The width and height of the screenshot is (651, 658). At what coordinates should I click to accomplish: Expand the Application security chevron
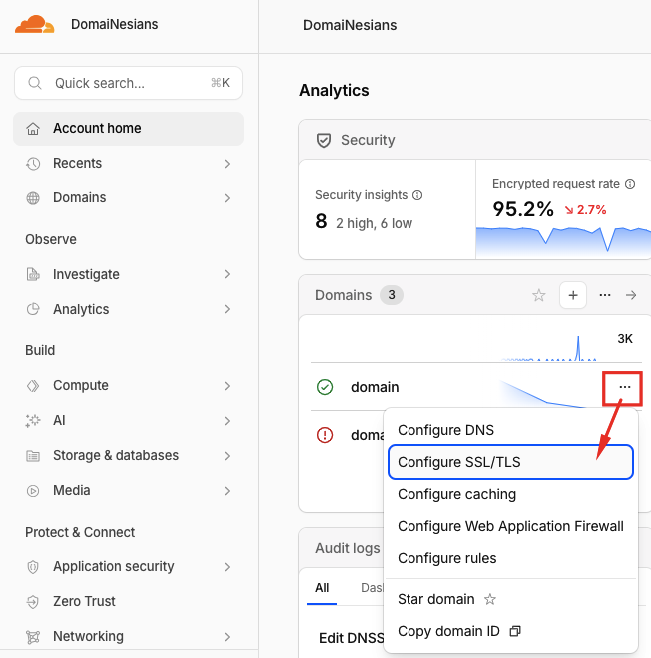227,567
